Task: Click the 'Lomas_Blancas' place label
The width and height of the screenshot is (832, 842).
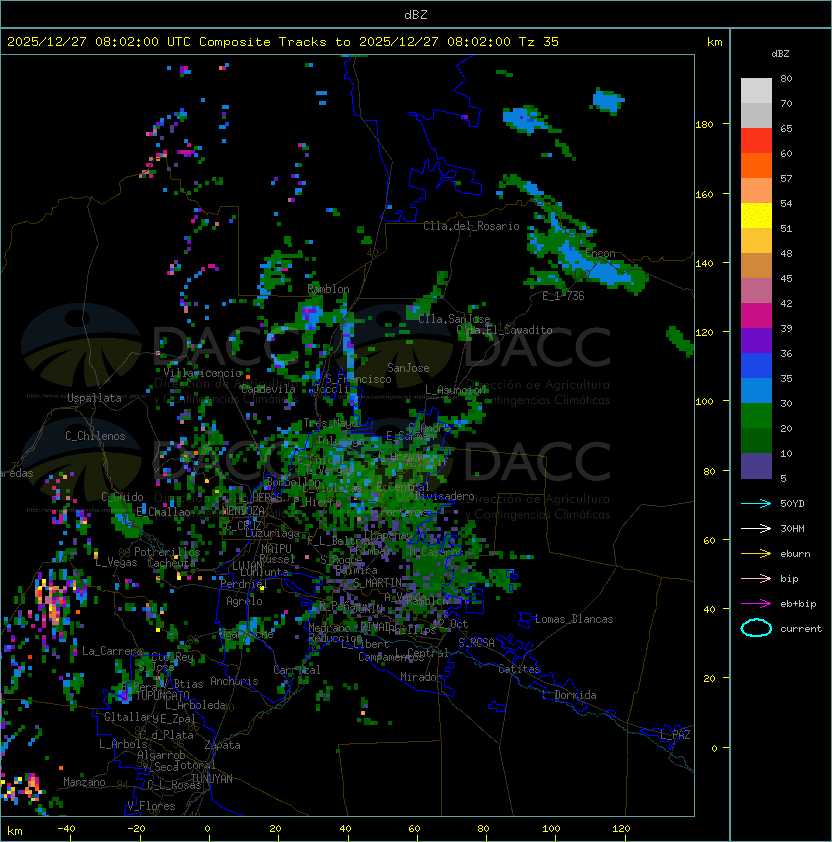Action: coord(574,619)
